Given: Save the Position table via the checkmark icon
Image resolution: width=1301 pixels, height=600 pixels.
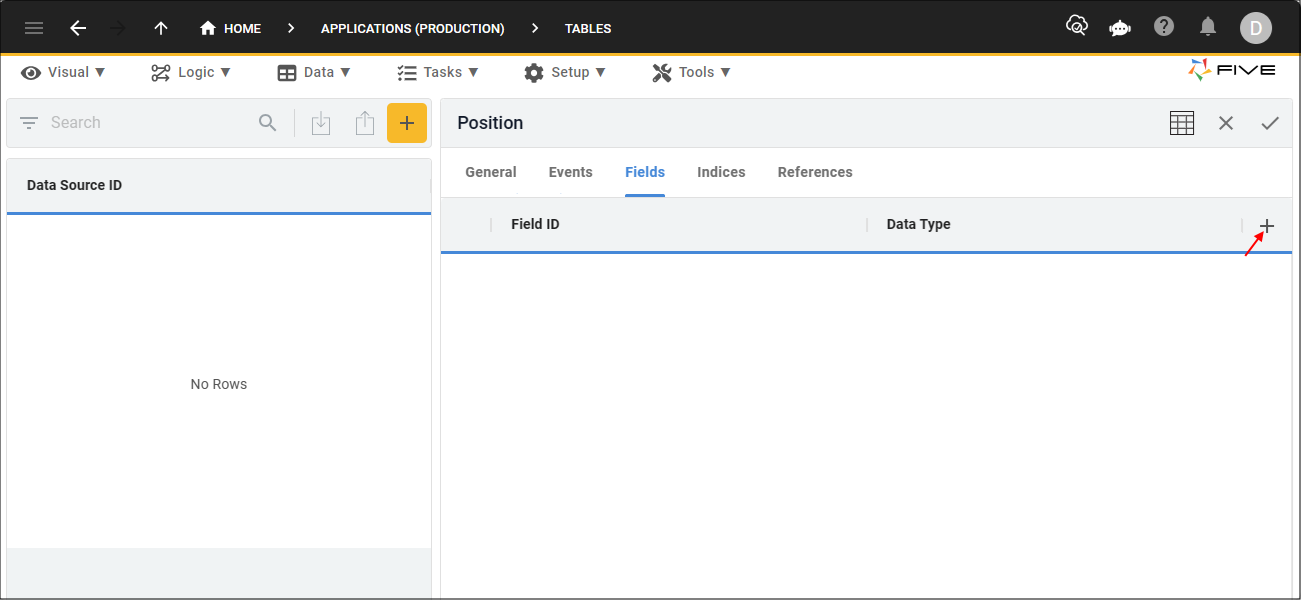Looking at the screenshot, I should (x=1270, y=122).
